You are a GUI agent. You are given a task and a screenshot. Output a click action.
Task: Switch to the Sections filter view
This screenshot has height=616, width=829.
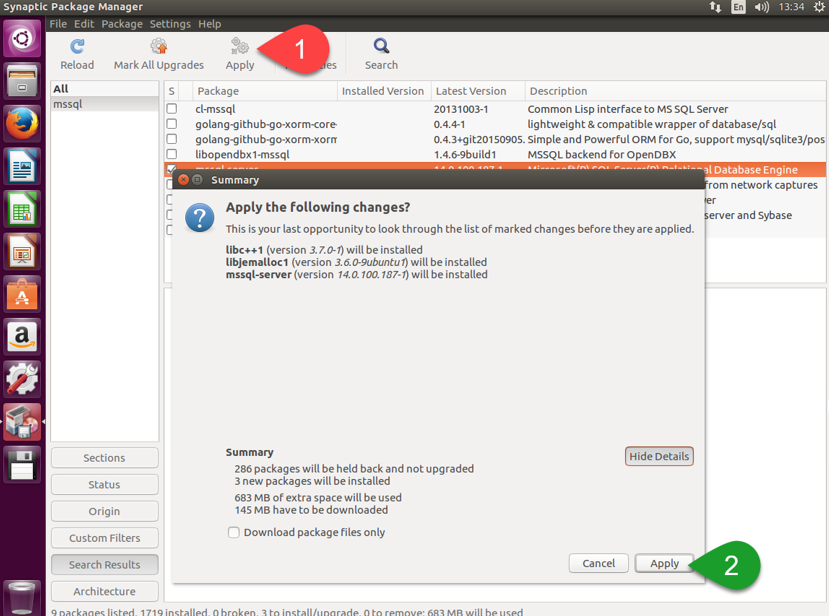tap(104, 458)
